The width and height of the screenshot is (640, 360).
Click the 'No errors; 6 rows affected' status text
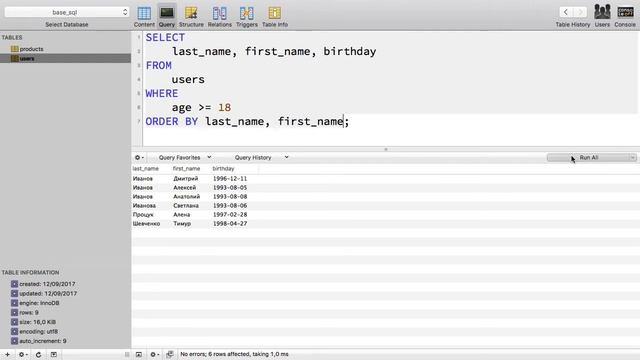click(234, 354)
